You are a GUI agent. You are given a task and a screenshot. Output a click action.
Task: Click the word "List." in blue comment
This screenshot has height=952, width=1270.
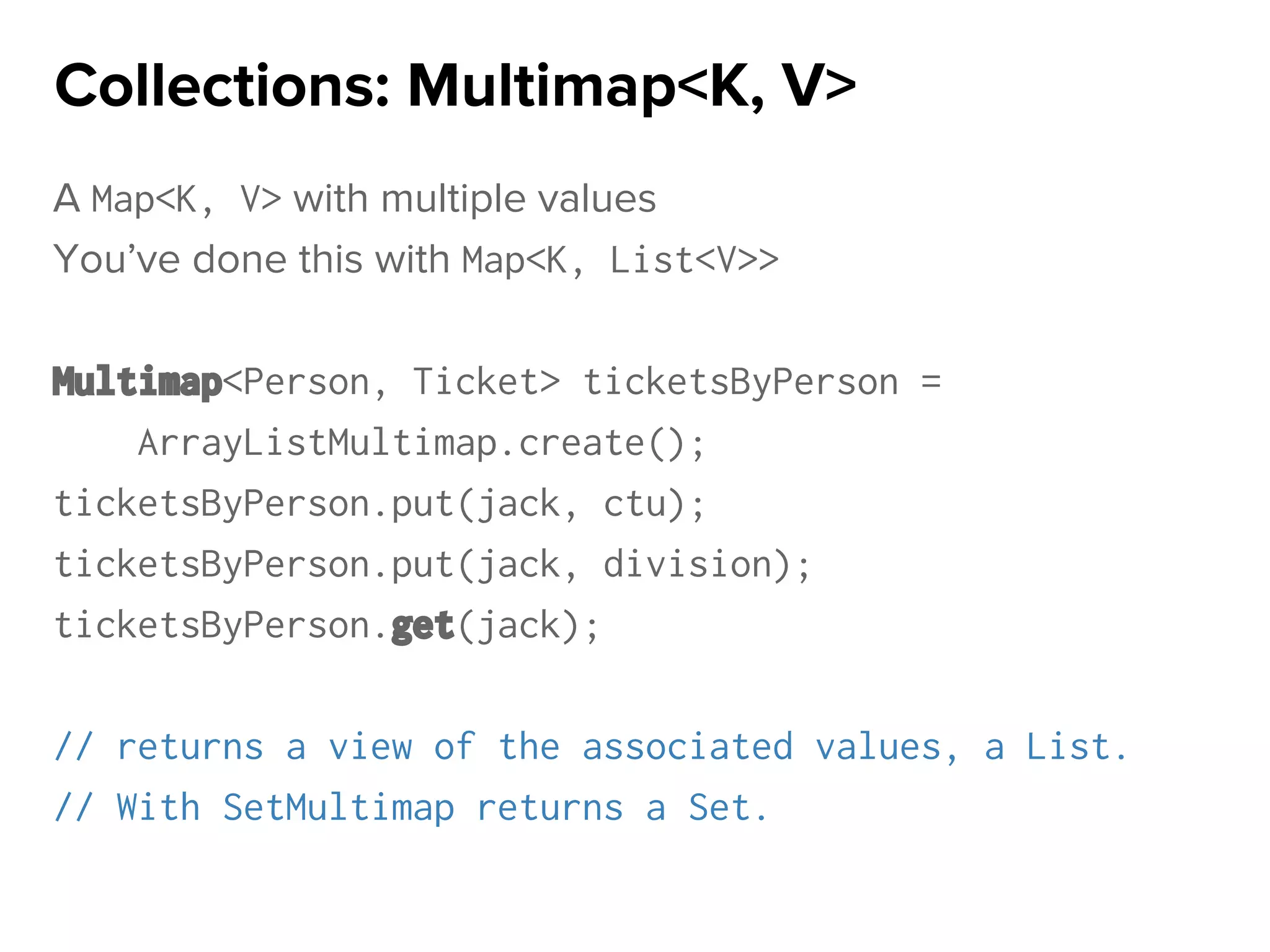pos(1077,747)
